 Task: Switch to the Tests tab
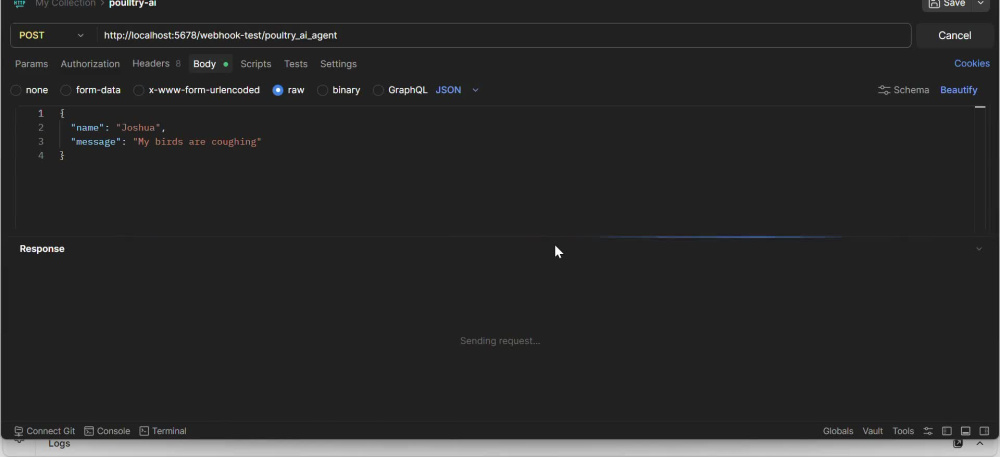click(x=296, y=64)
